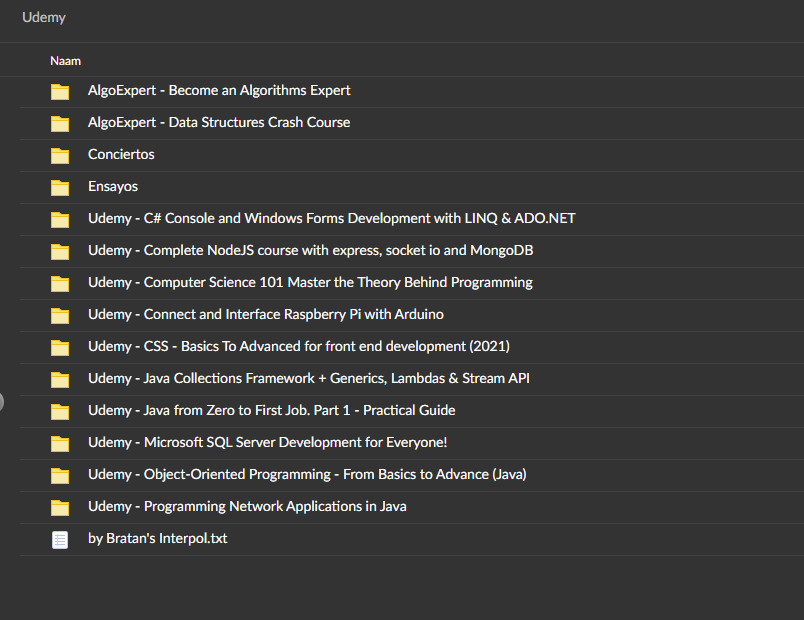Image resolution: width=804 pixels, height=620 pixels.
Task: Click folder icon for Programming Network Applications
Action: point(60,507)
